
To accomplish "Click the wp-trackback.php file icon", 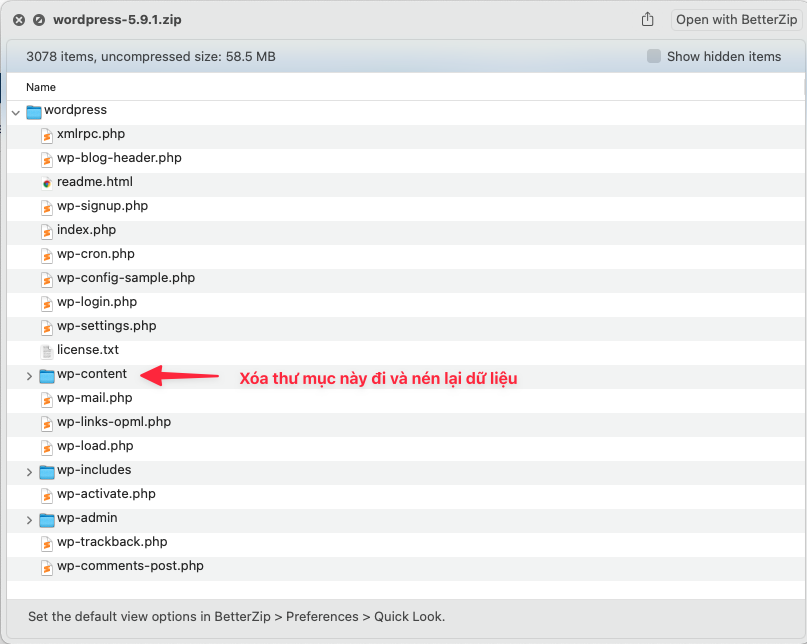I will coord(47,544).
